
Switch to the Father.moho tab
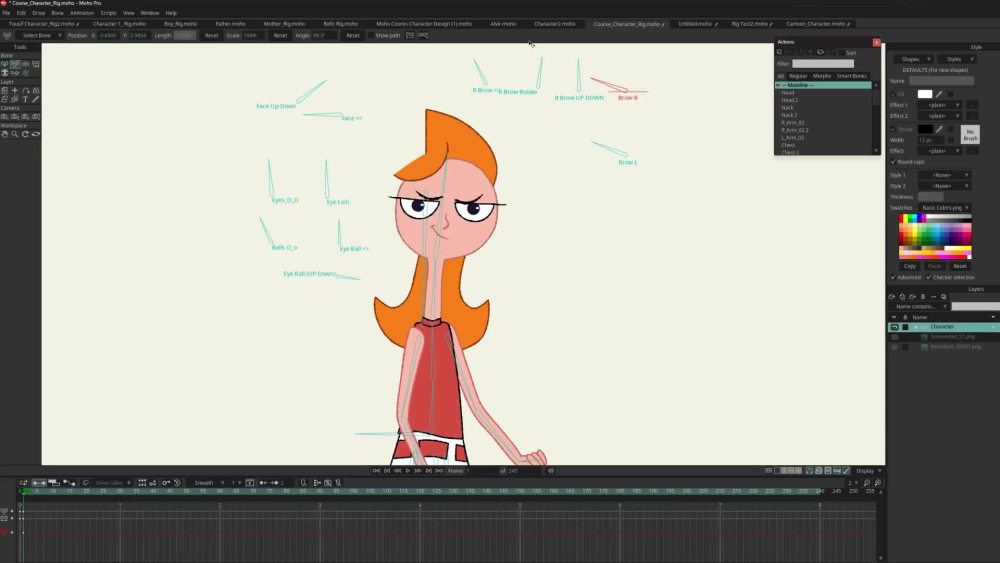[230, 24]
